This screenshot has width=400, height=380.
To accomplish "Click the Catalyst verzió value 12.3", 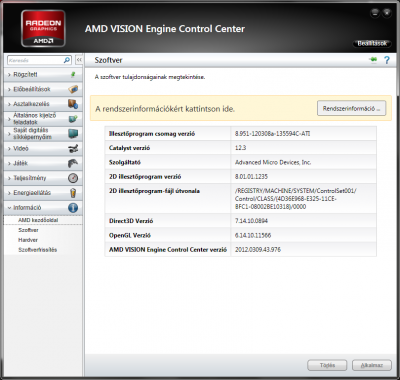I will click(x=240, y=148).
